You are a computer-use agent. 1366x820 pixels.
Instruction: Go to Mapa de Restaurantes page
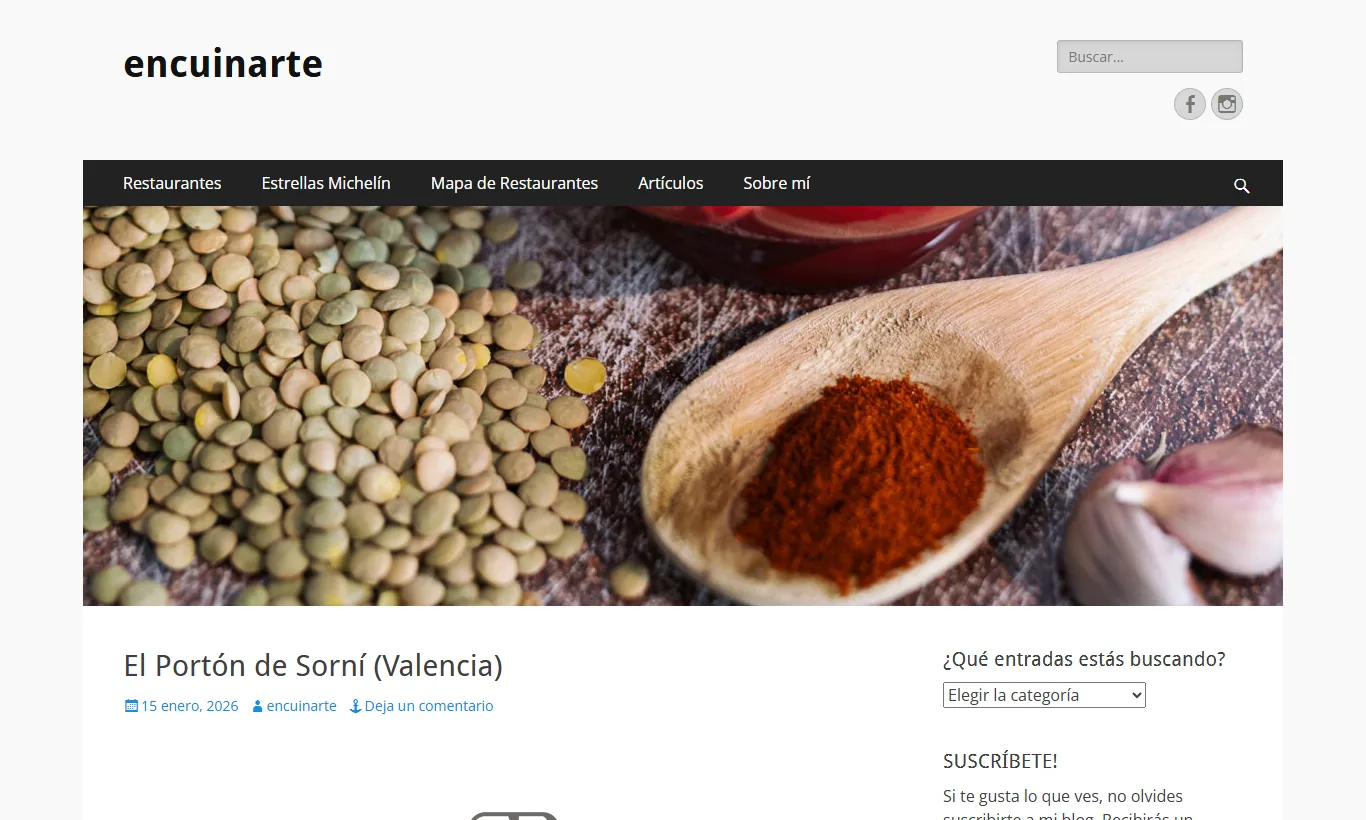[x=514, y=183]
